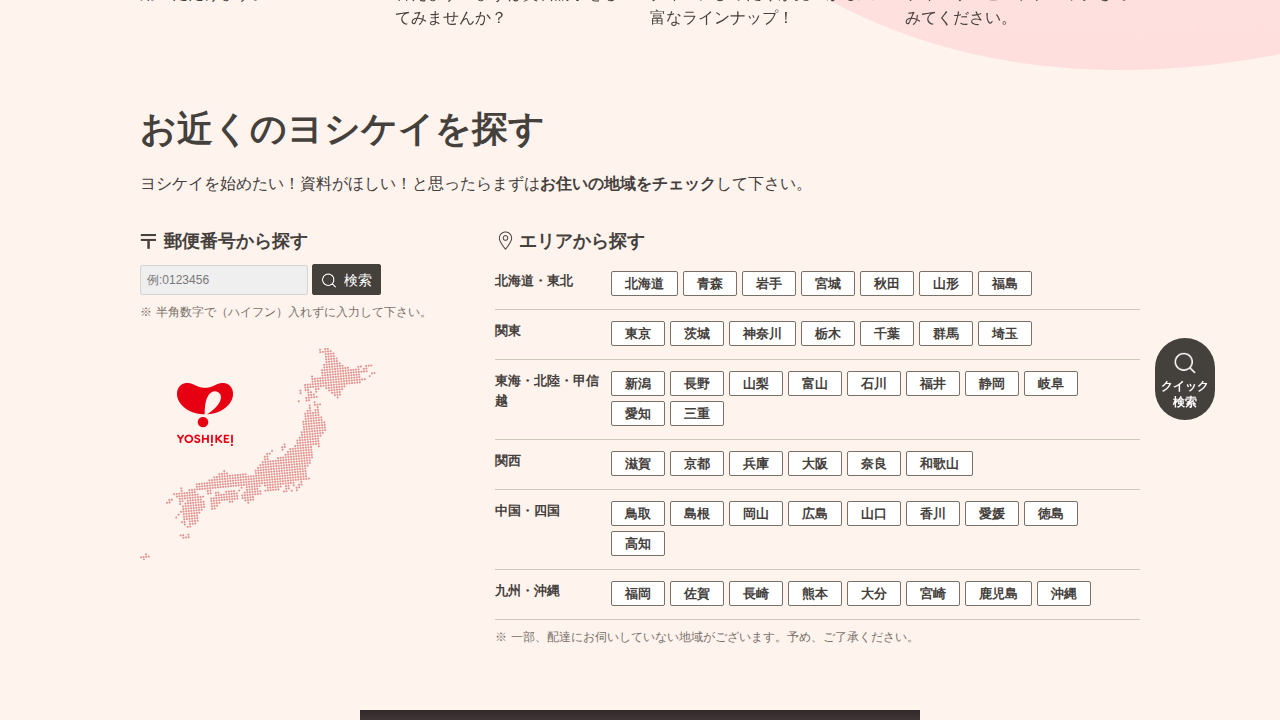Click the 〒 mark beside 郵便番号から探す

tap(147, 241)
